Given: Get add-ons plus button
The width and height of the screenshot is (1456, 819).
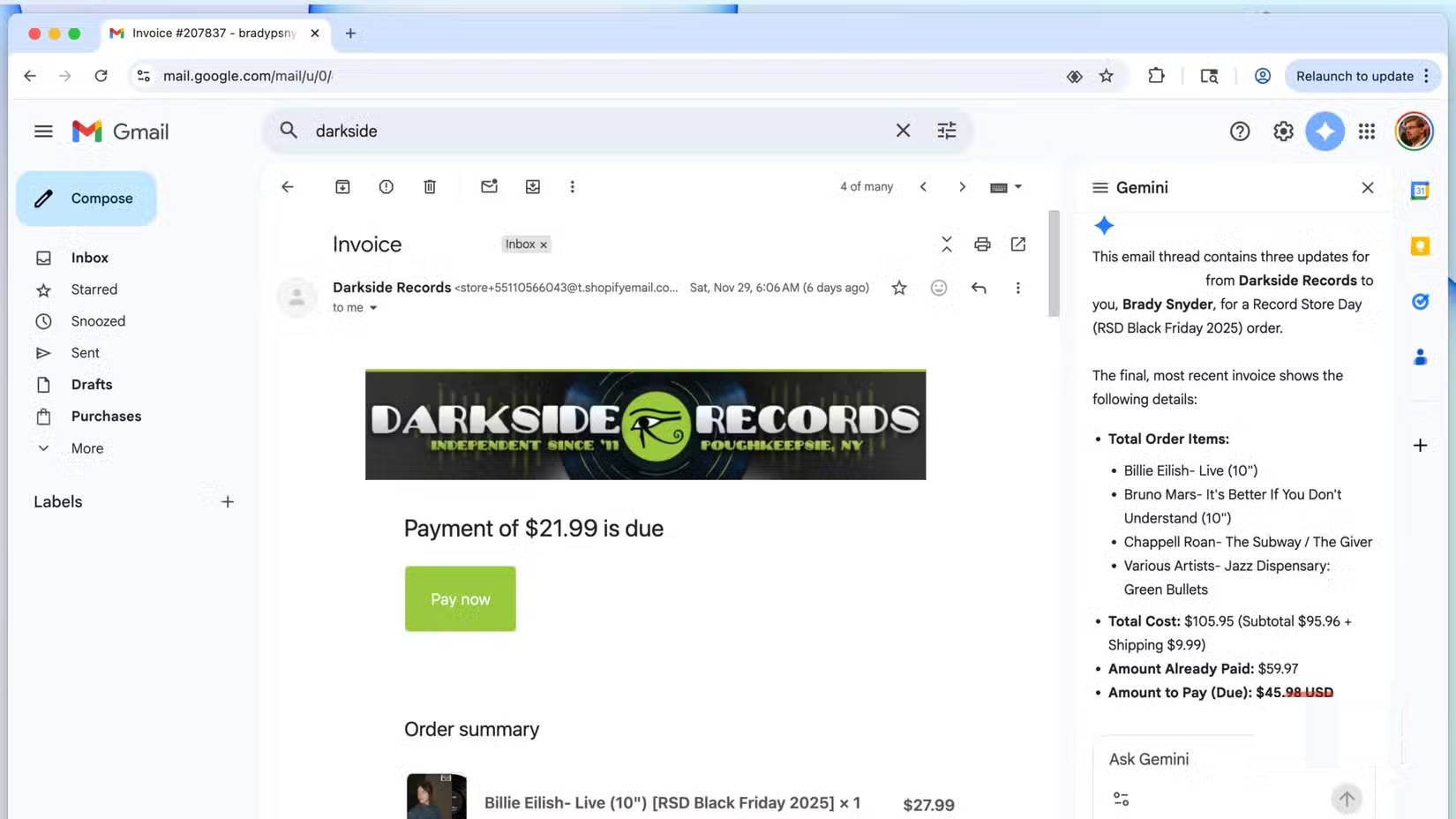Looking at the screenshot, I should [x=1420, y=446].
